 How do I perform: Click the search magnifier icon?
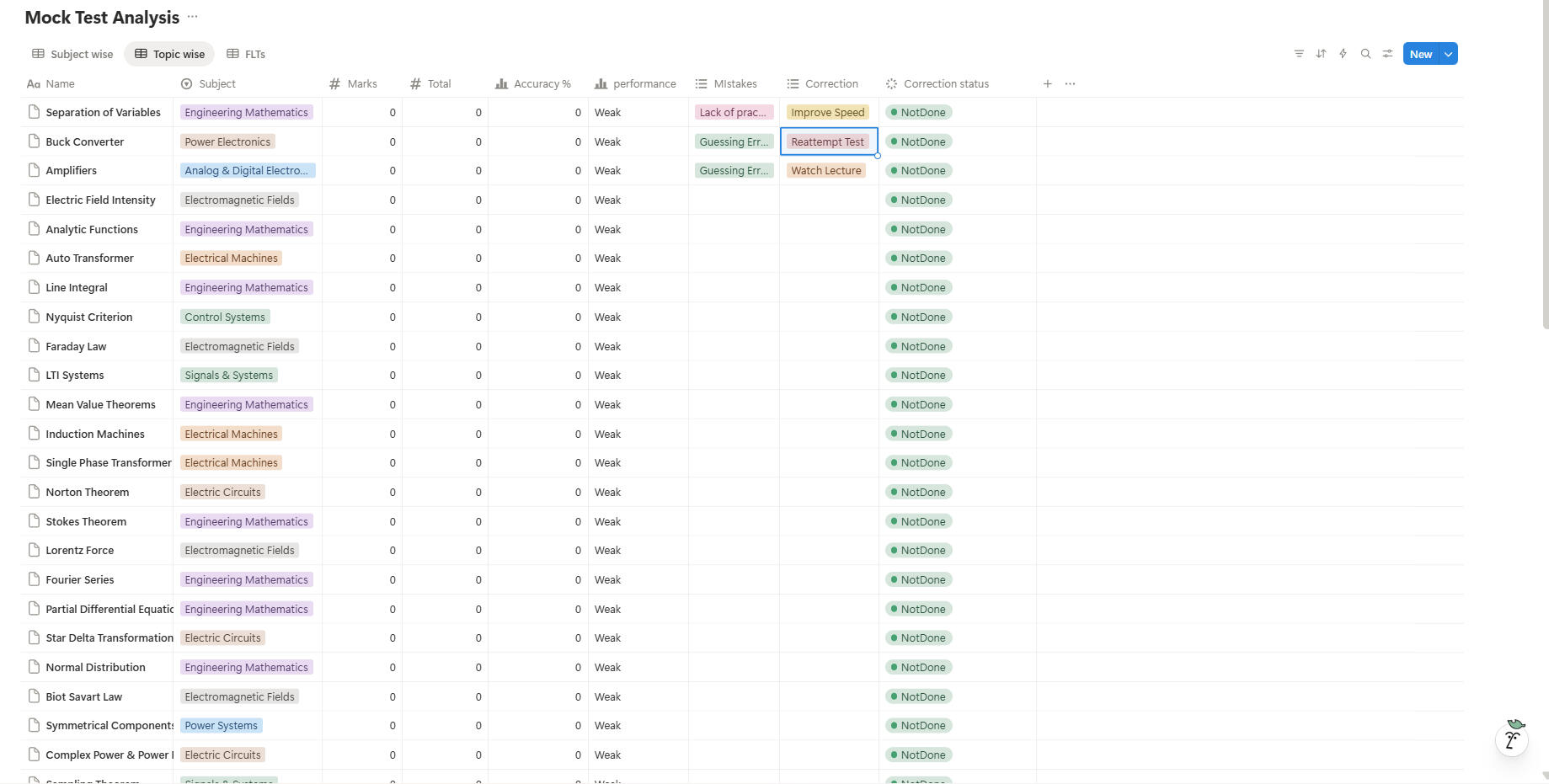pyautogui.click(x=1365, y=54)
